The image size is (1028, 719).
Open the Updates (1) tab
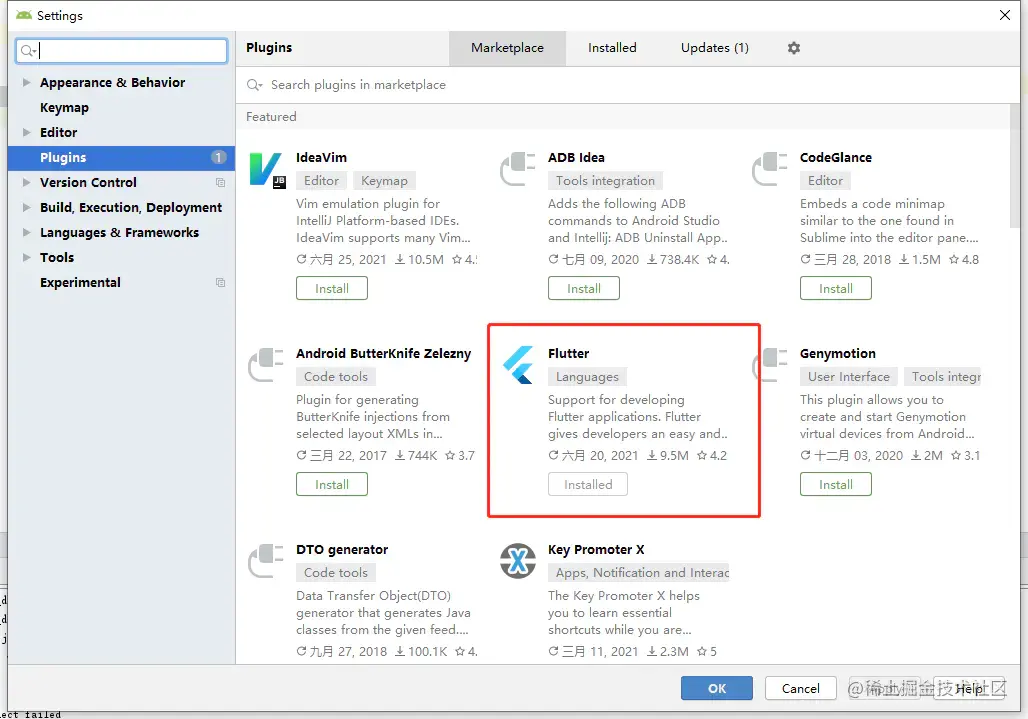click(x=715, y=48)
